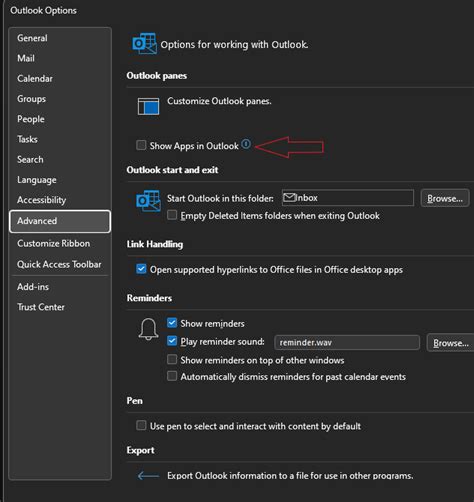Click Browse button for the start folder
The width and height of the screenshot is (474, 502).
point(445,198)
